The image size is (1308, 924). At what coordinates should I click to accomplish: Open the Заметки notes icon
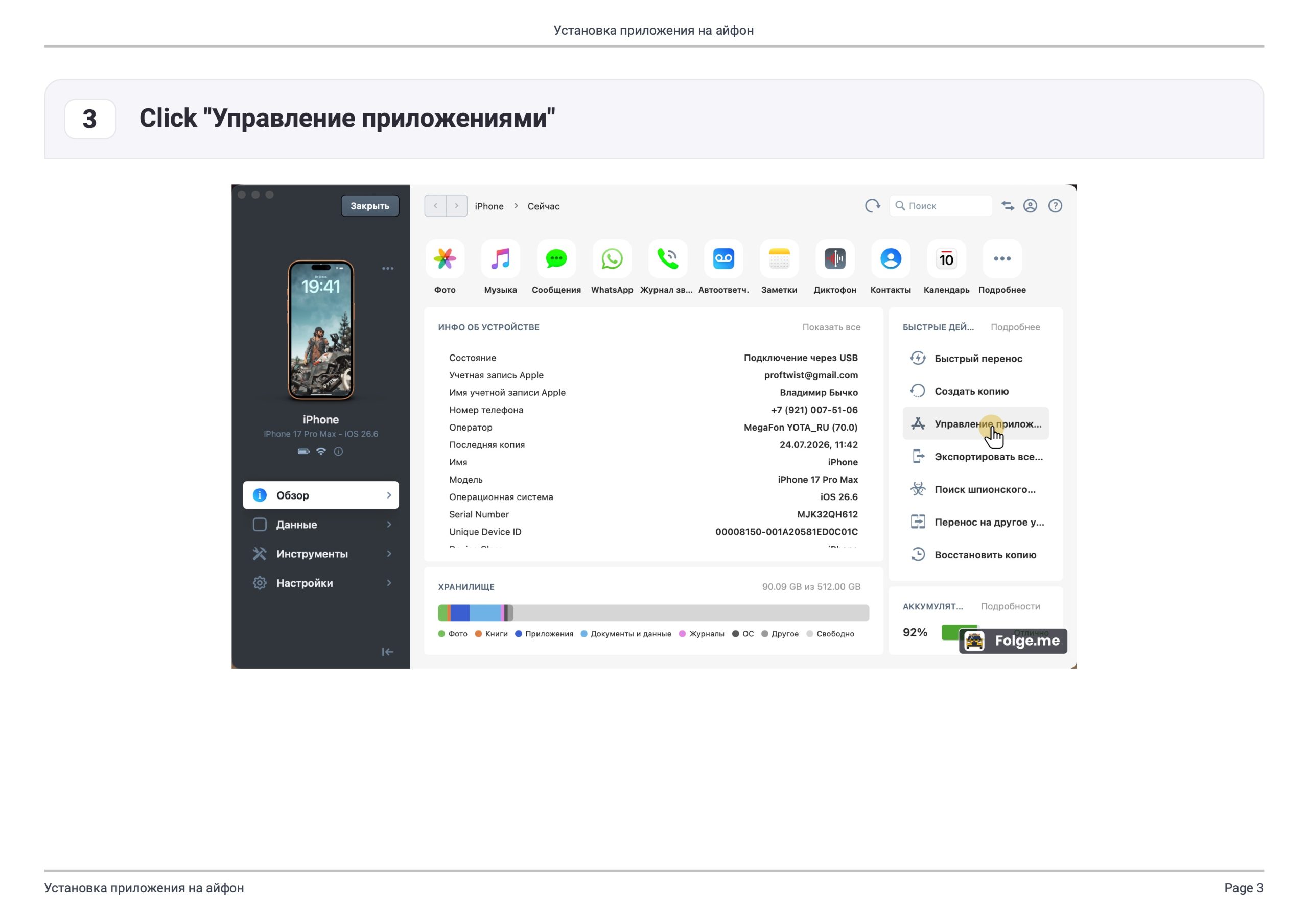tap(779, 259)
